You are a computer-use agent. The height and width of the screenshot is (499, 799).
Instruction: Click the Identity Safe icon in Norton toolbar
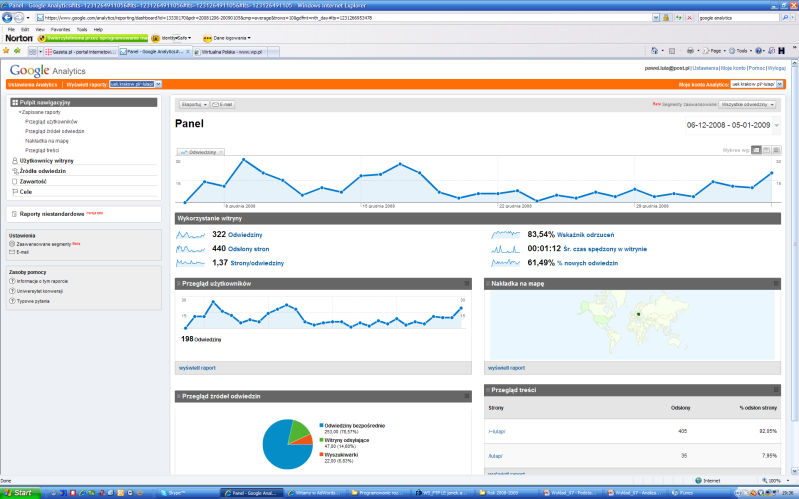pyautogui.click(x=155, y=38)
